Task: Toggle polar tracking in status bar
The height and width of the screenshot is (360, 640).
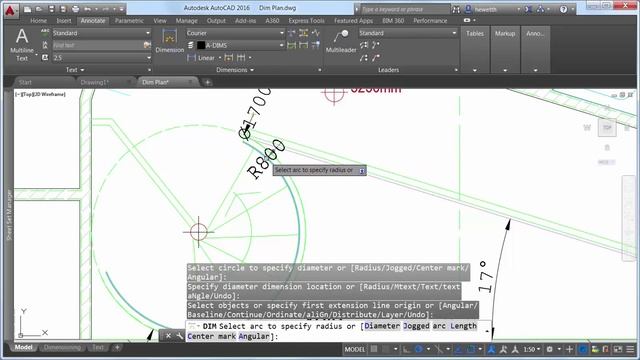Action: coord(419,349)
